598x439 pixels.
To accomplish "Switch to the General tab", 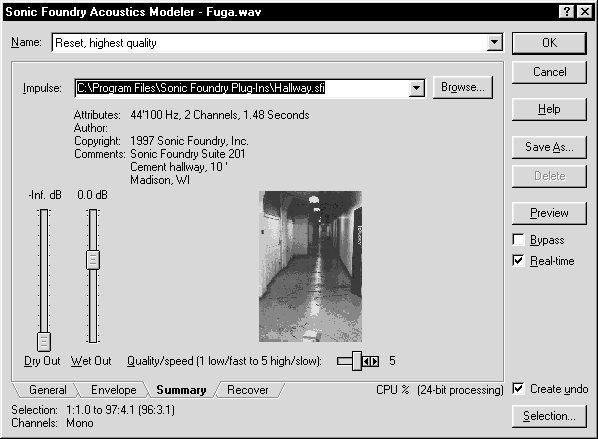I will 47,390.
